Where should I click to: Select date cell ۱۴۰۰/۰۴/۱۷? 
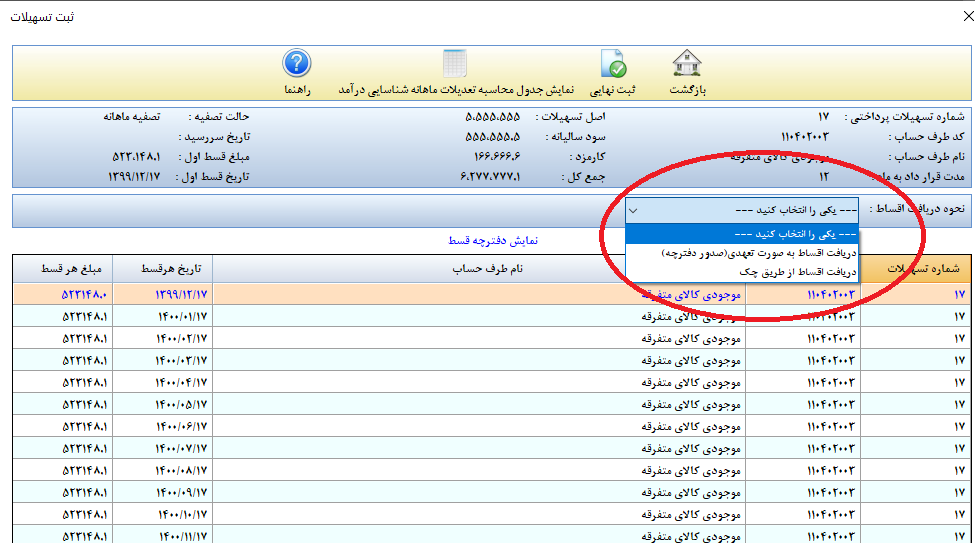coord(163,383)
